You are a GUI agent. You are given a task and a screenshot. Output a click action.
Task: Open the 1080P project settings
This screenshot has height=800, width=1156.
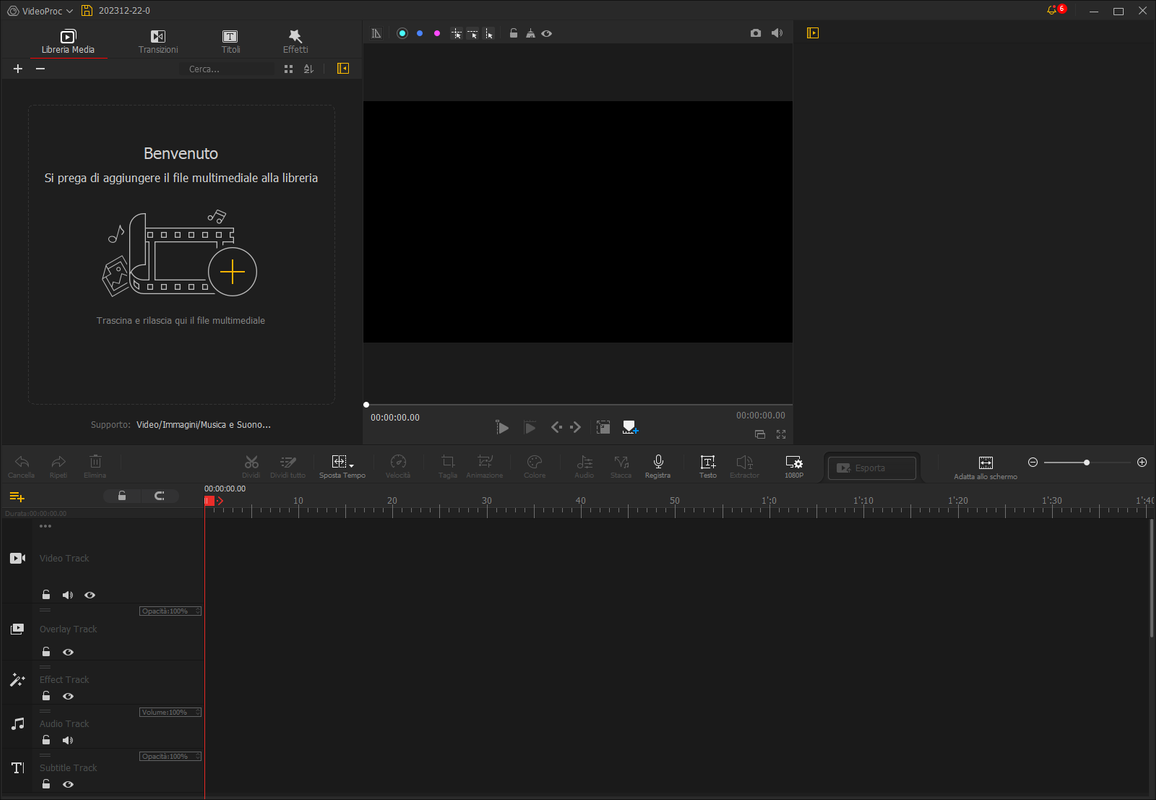(x=794, y=467)
